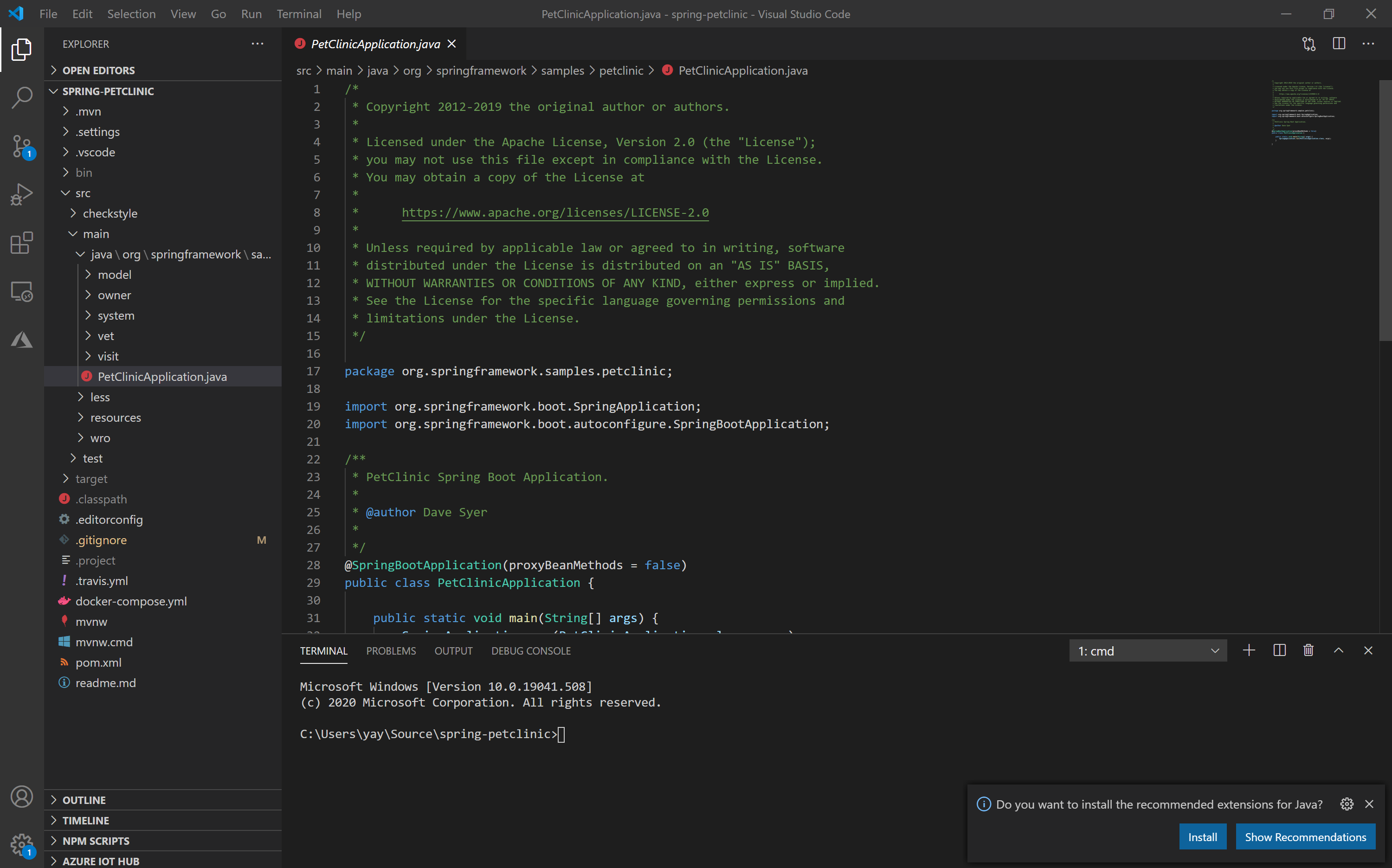The width and height of the screenshot is (1392, 868).
Task: Click Show Recommendations in the notification
Action: pos(1305,836)
